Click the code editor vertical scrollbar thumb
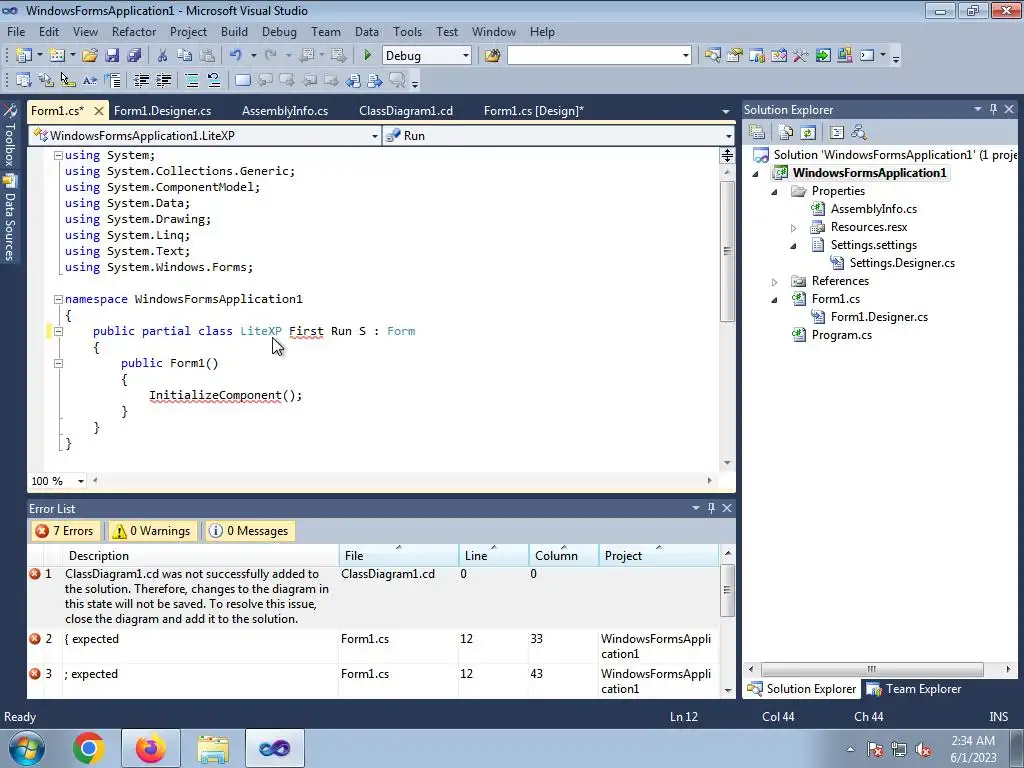1024x768 pixels. click(x=727, y=251)
